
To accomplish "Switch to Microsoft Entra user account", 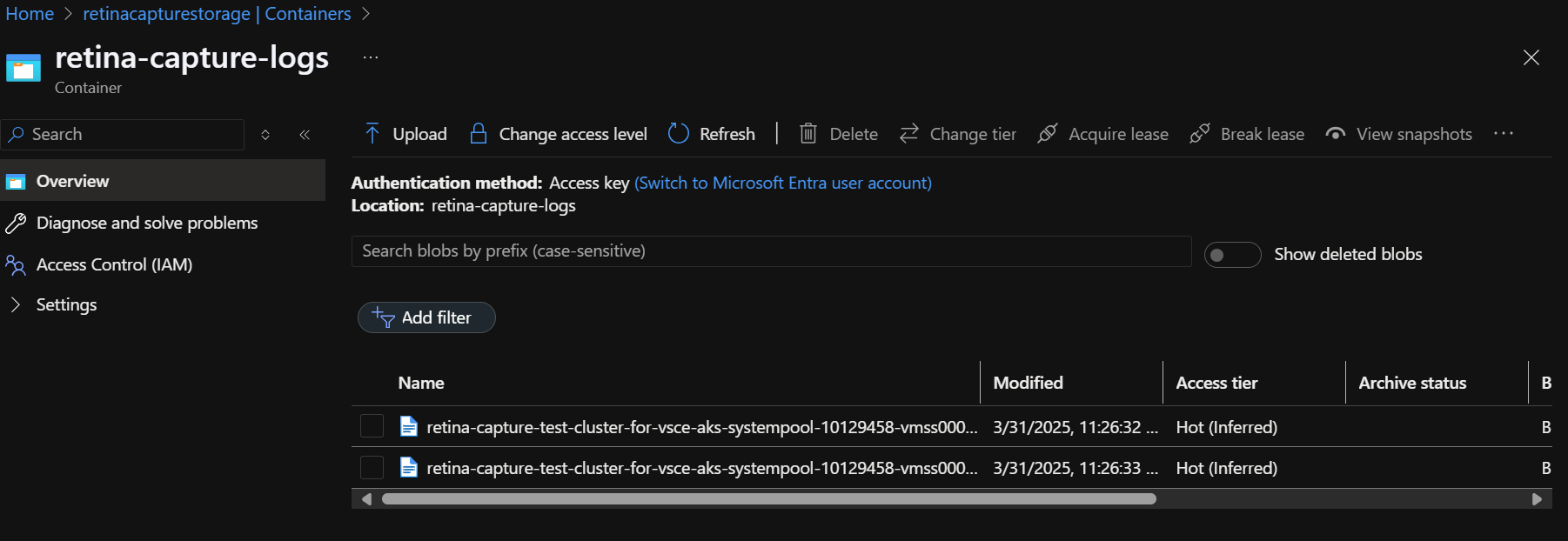I will point(783,183).
